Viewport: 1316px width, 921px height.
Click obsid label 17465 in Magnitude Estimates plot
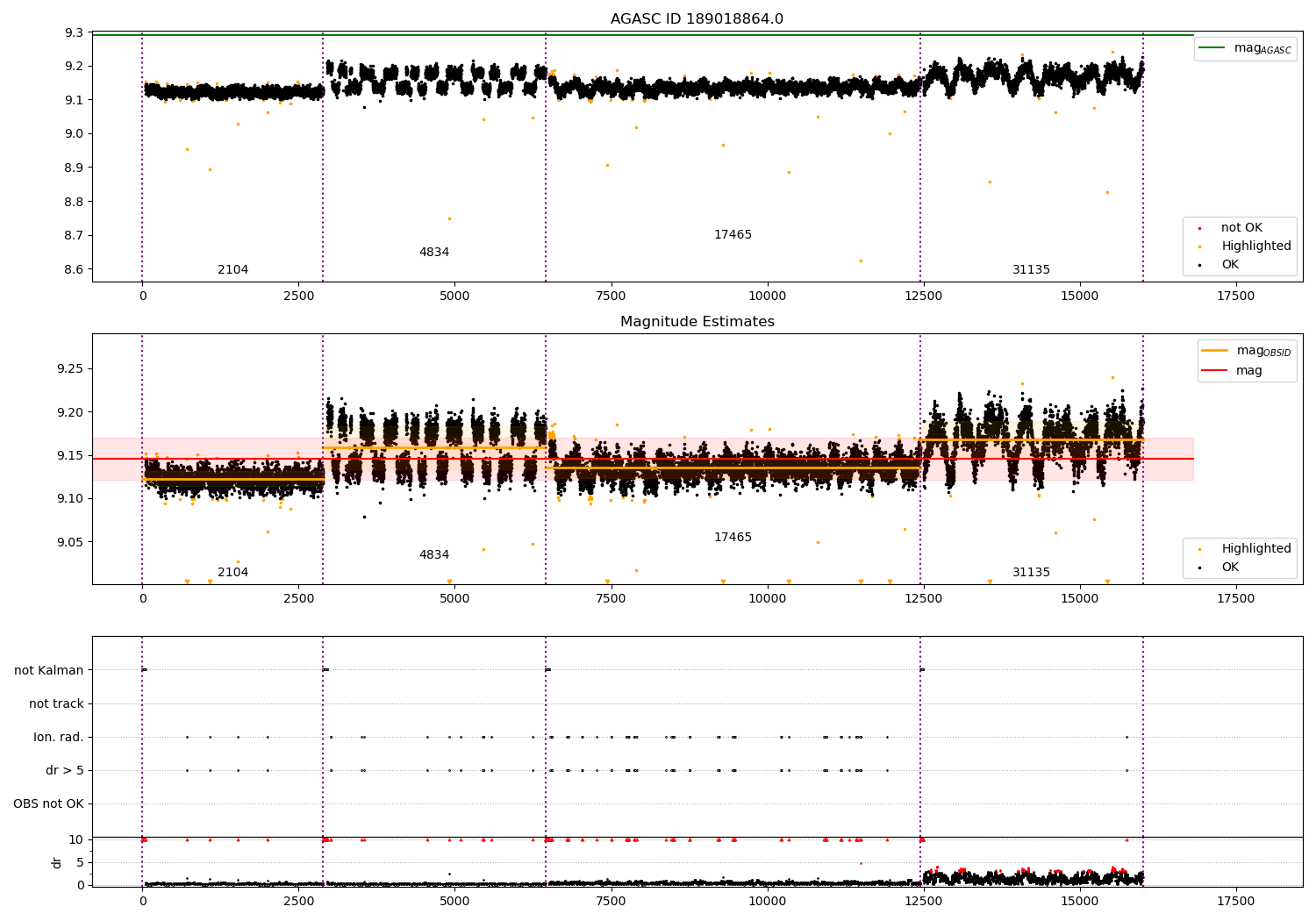pos(733,538)
